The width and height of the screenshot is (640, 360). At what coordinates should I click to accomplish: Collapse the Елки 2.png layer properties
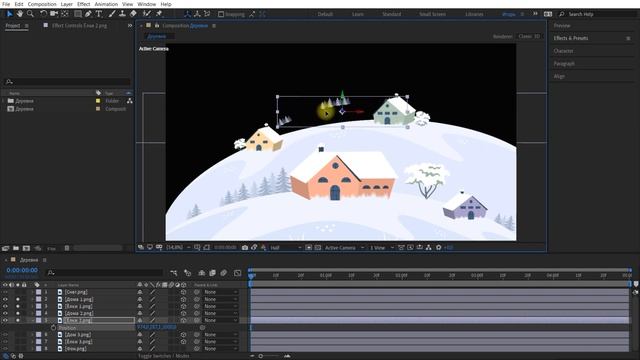tap(33, 320)
